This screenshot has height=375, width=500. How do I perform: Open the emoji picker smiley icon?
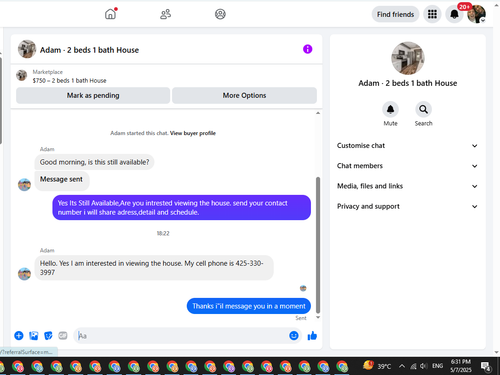coord(294,335)
